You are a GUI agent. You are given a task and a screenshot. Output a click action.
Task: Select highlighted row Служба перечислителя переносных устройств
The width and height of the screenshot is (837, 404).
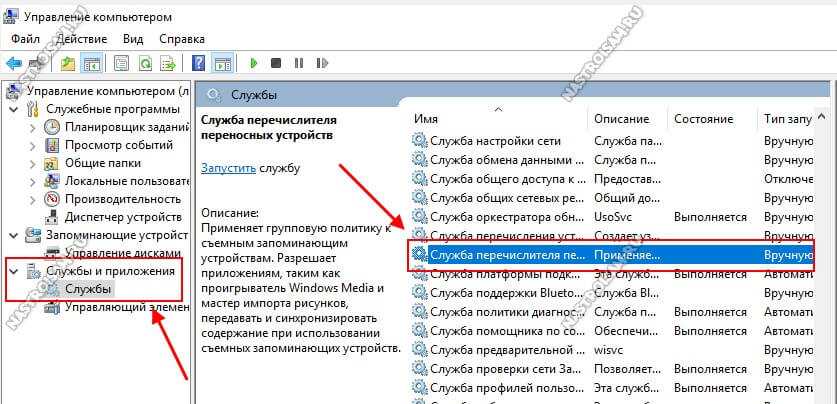613,255
